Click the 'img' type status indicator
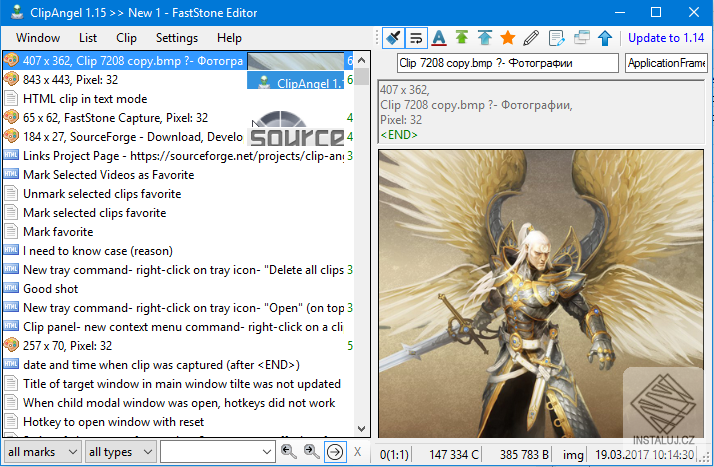The image size is (714, 467). (573, 454)
